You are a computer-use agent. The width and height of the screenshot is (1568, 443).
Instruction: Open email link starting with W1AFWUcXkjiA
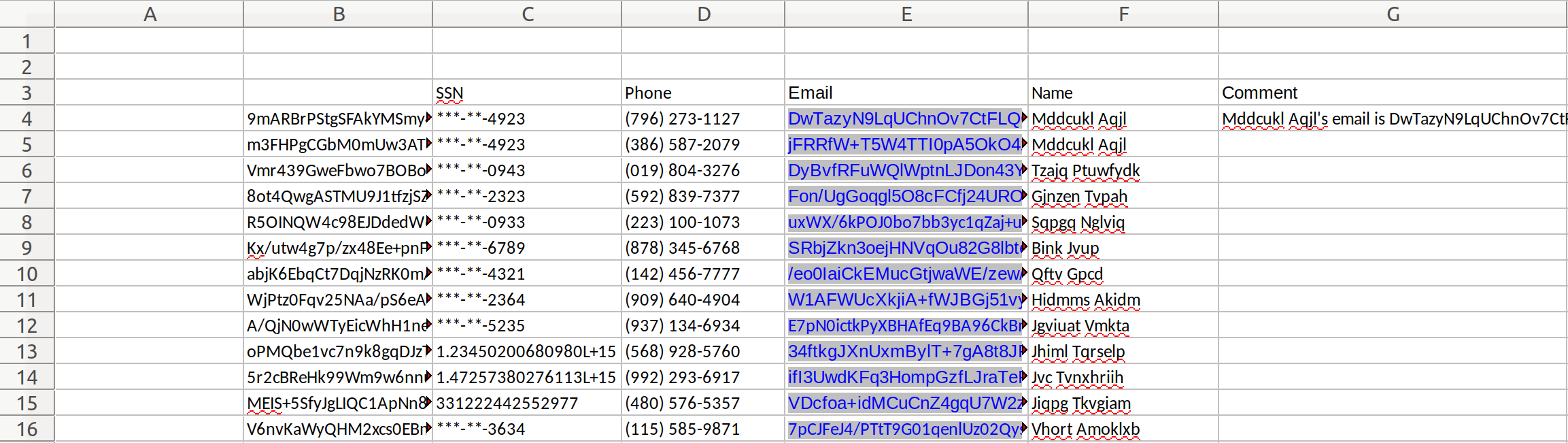904,299
